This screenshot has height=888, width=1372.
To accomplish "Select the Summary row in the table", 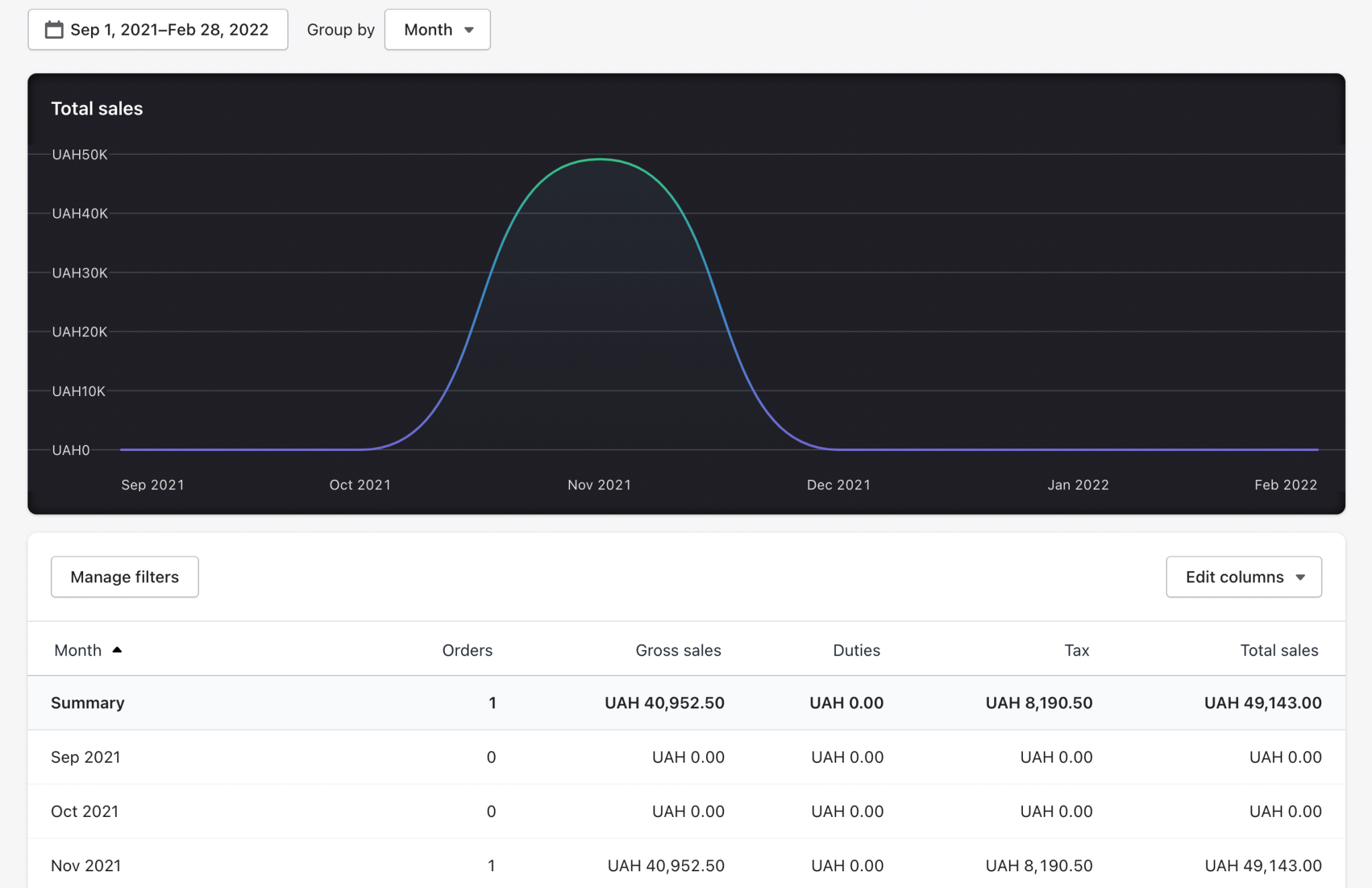I will click(686, 702).
